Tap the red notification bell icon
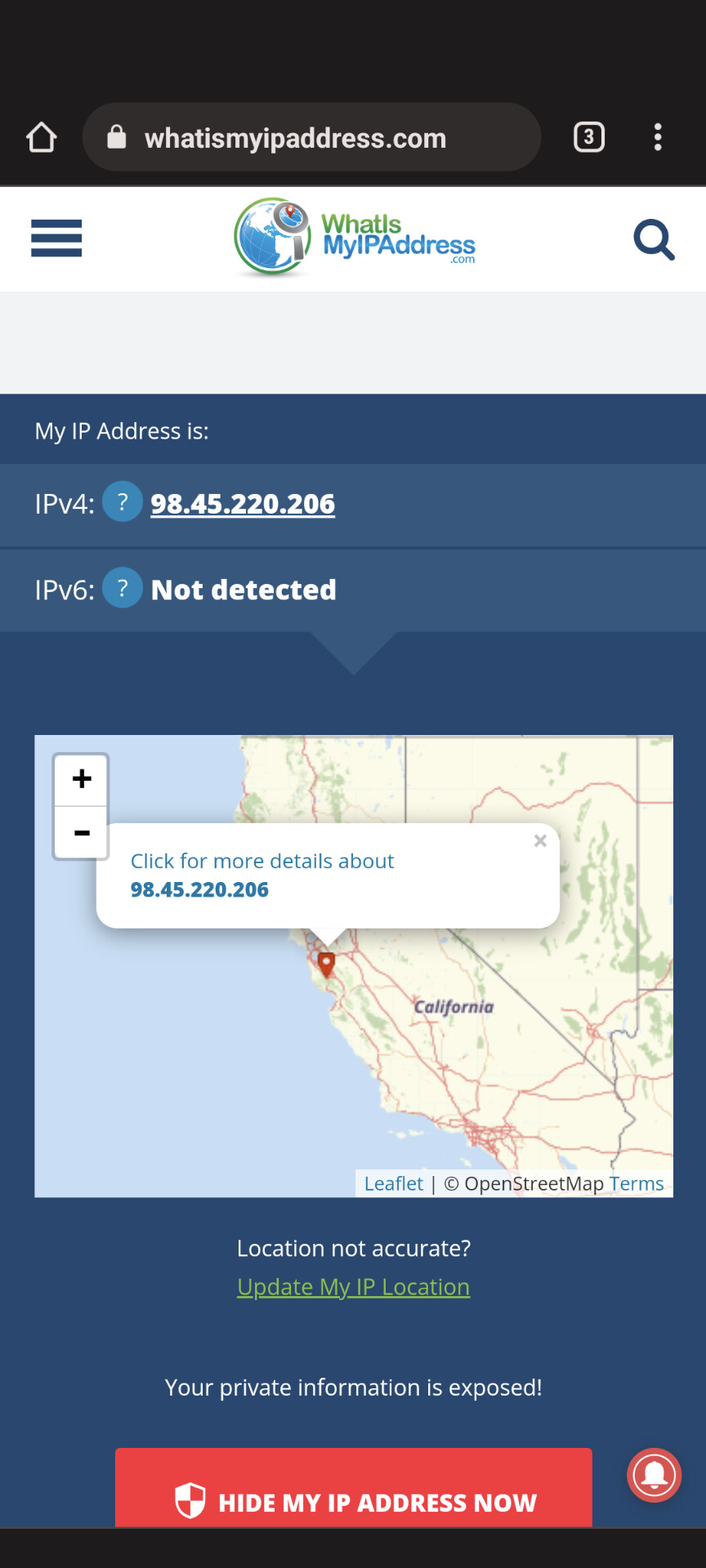Screen dimensions: 706x1568 click(x=654, y=1475)
